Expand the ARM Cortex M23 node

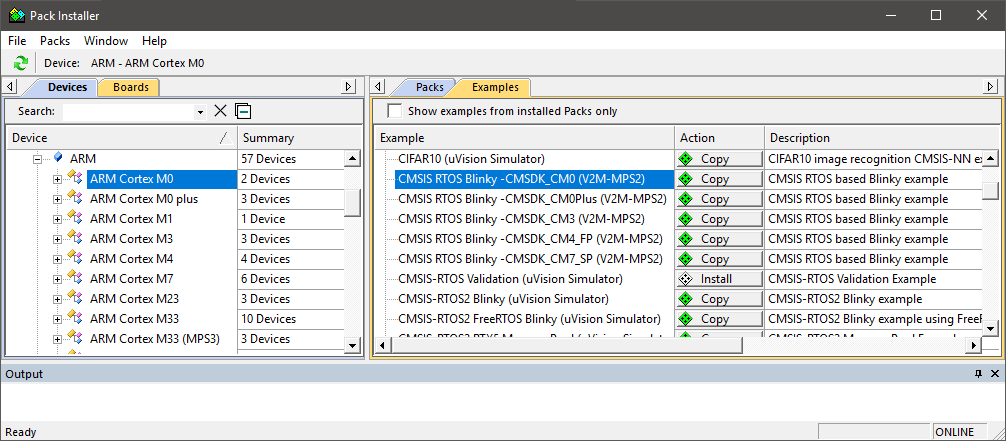(x=58, y=298)
